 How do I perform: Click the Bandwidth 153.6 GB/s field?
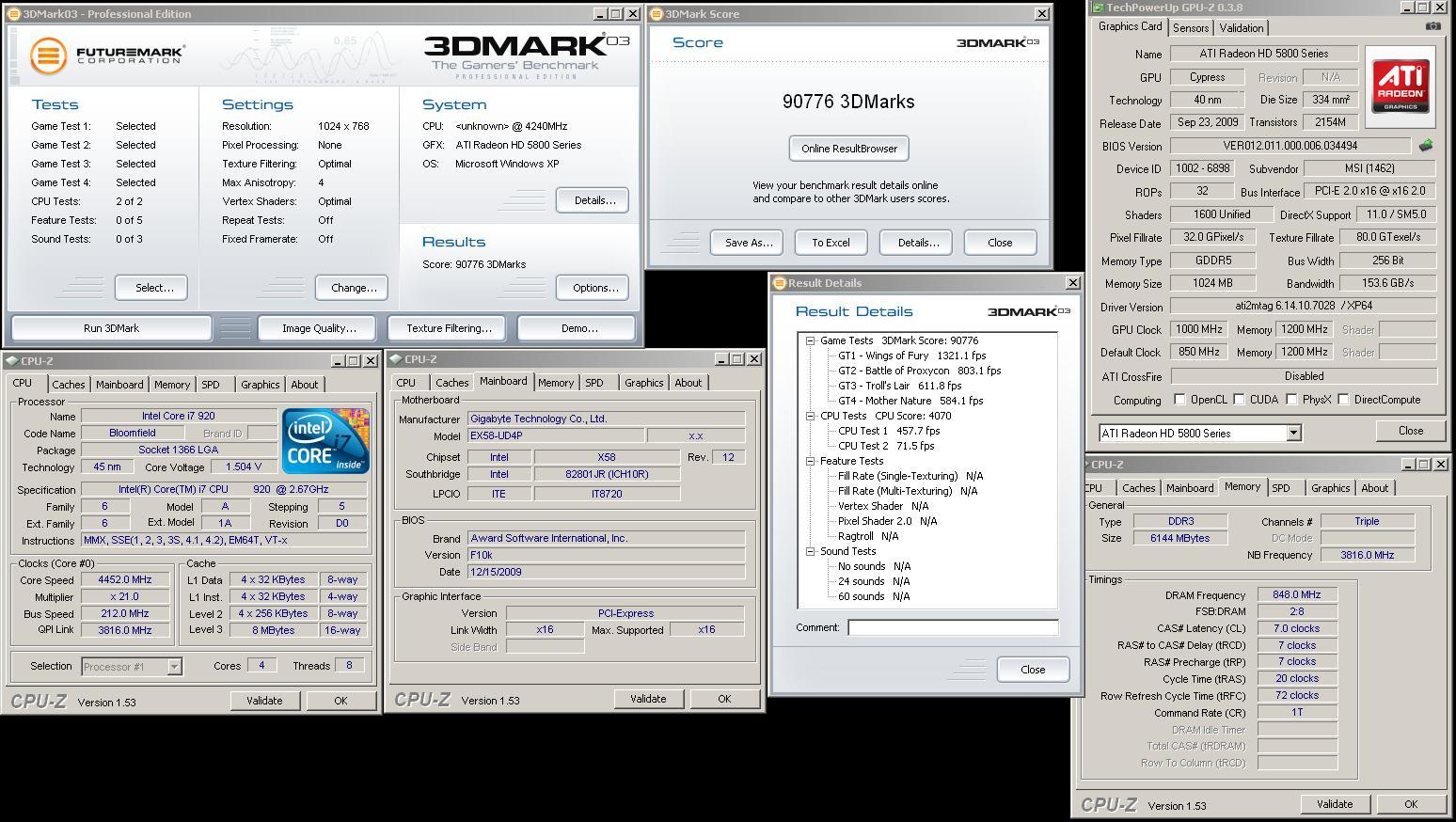(x=1387, y=283)
